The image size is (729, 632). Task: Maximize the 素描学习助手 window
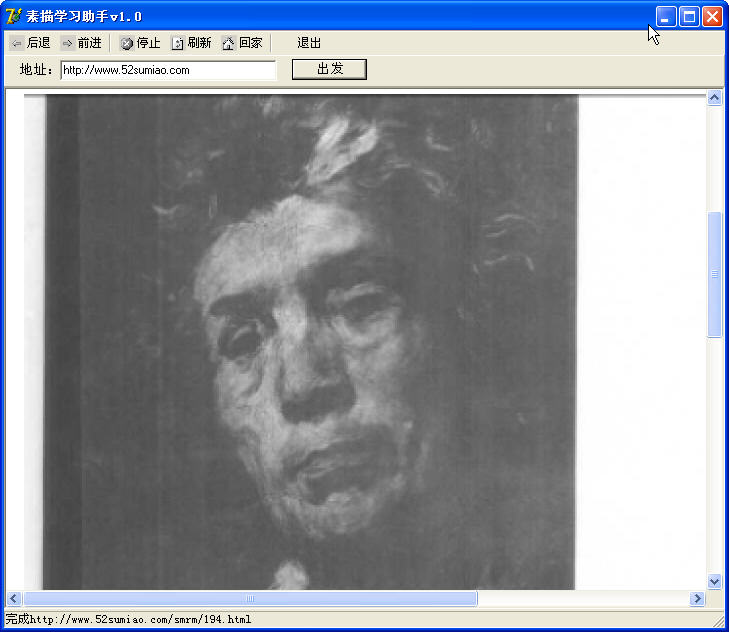coord(689,17)
